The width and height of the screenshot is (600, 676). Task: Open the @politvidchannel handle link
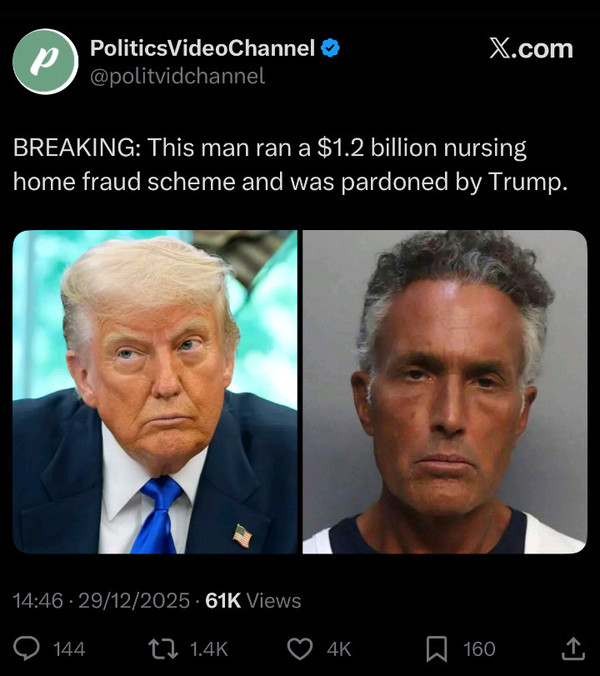tap(178, 76)
